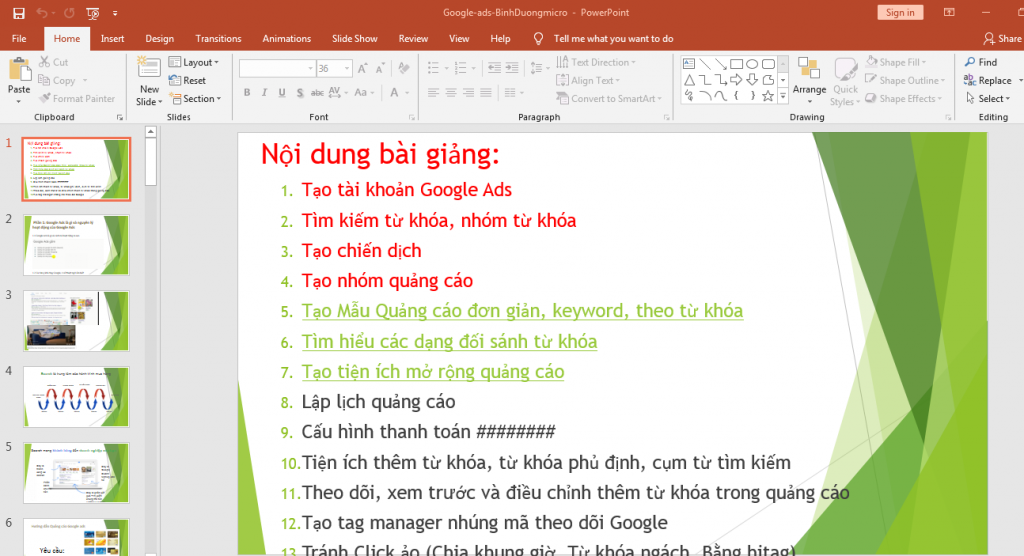
Task: Convert to SmartArt graphic
Action: pos(609,99)
